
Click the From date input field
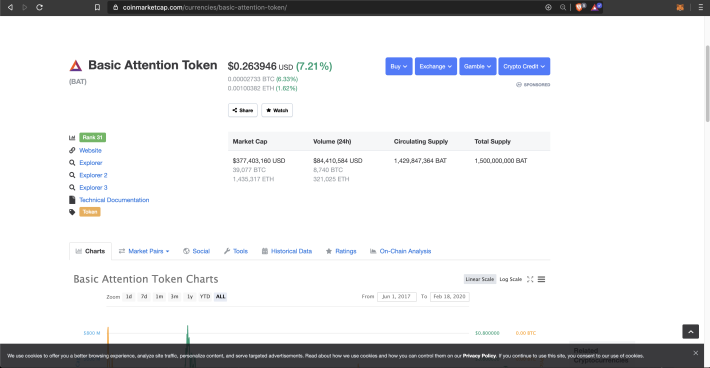[396, 296]
